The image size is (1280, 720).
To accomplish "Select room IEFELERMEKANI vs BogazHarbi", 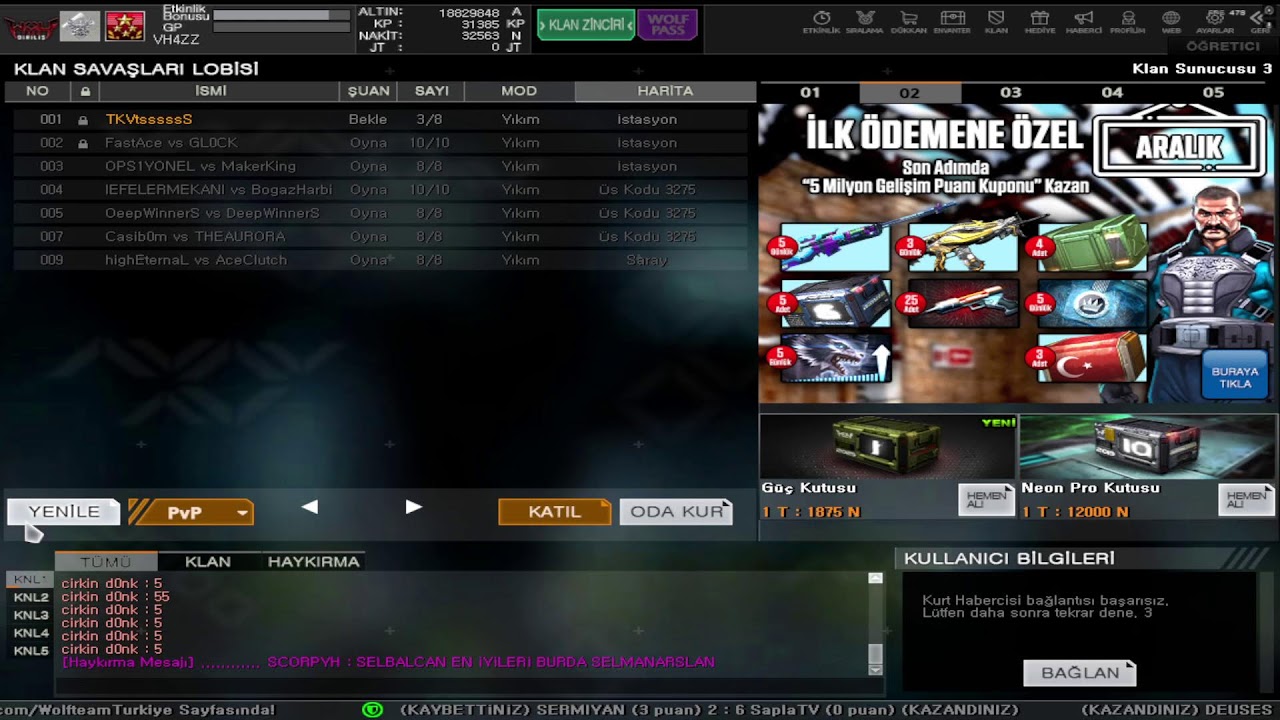I will [380, 190].
